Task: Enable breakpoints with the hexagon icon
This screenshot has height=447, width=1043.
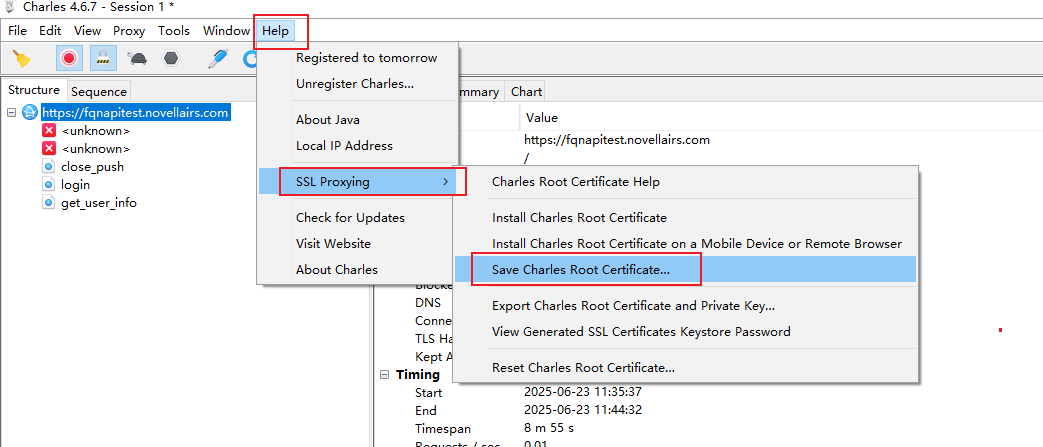Action: [171, 59]
